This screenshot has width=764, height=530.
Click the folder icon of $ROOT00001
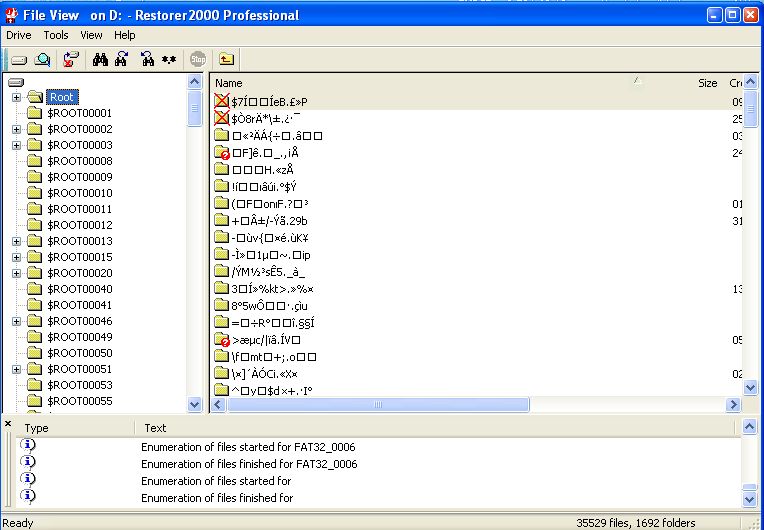coord(35,113)
